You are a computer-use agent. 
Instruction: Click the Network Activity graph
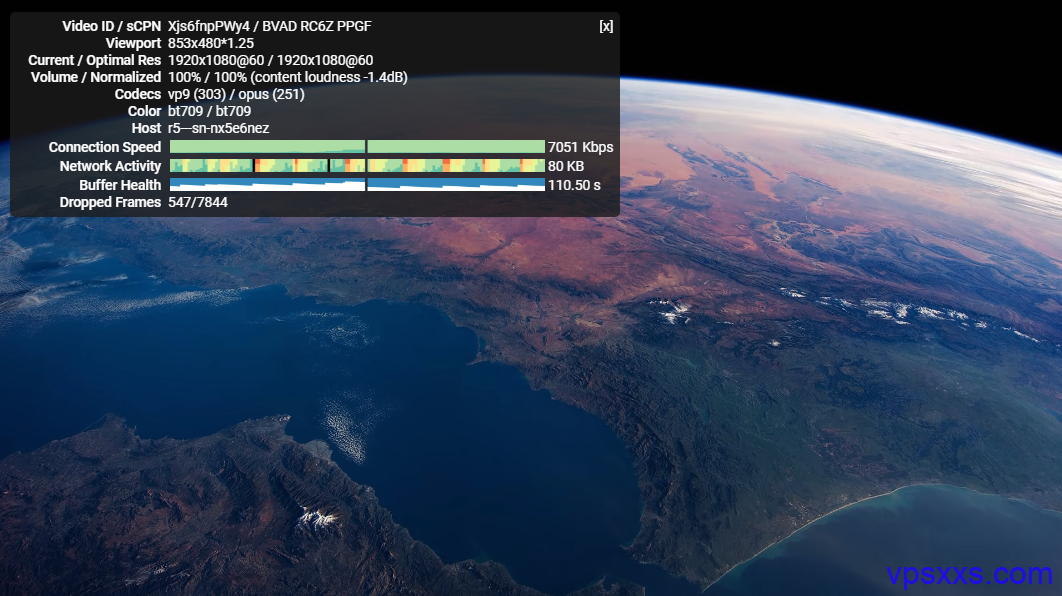pos(357,166)
